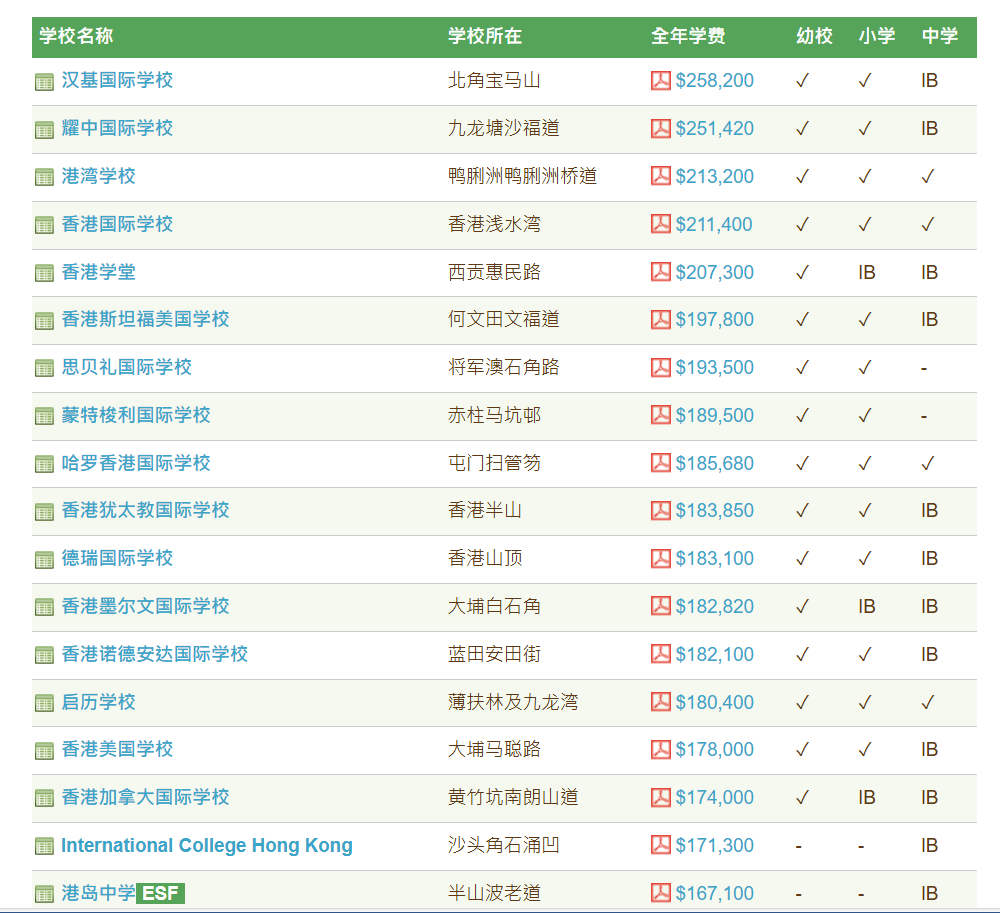
Task: Click the $180,400 tuition fee link
Action: pyautogui.click(x=714, y=702)
